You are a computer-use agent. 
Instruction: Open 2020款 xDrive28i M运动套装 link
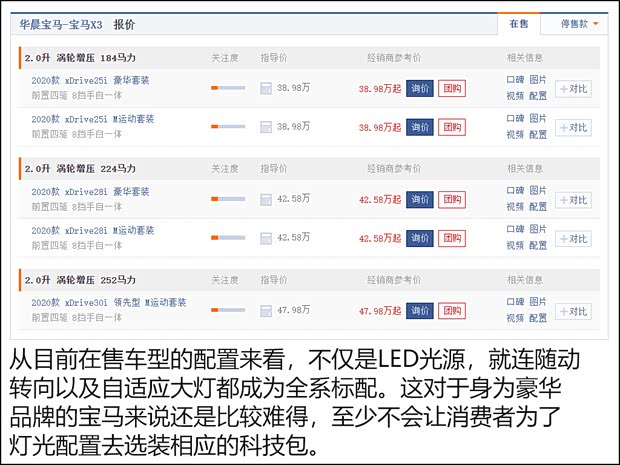click(x=93, y=231)
